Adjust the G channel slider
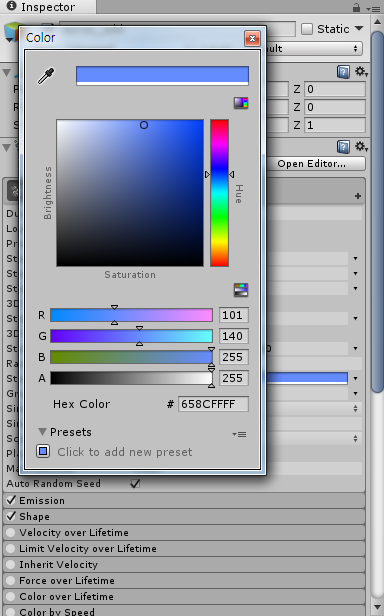The height and width of the screenshot is (616, 384). 131,336
